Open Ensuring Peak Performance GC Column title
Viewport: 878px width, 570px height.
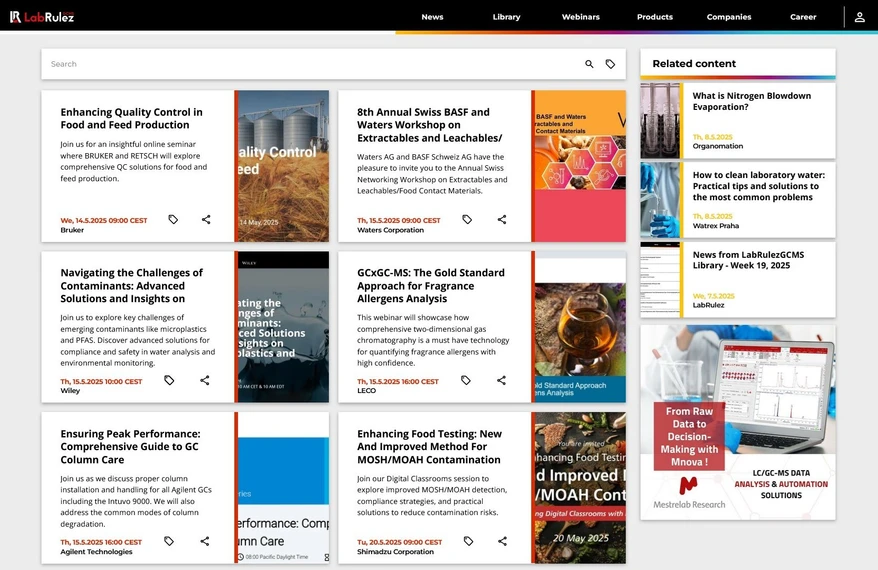pyautogui.click(x=130, y=446)
